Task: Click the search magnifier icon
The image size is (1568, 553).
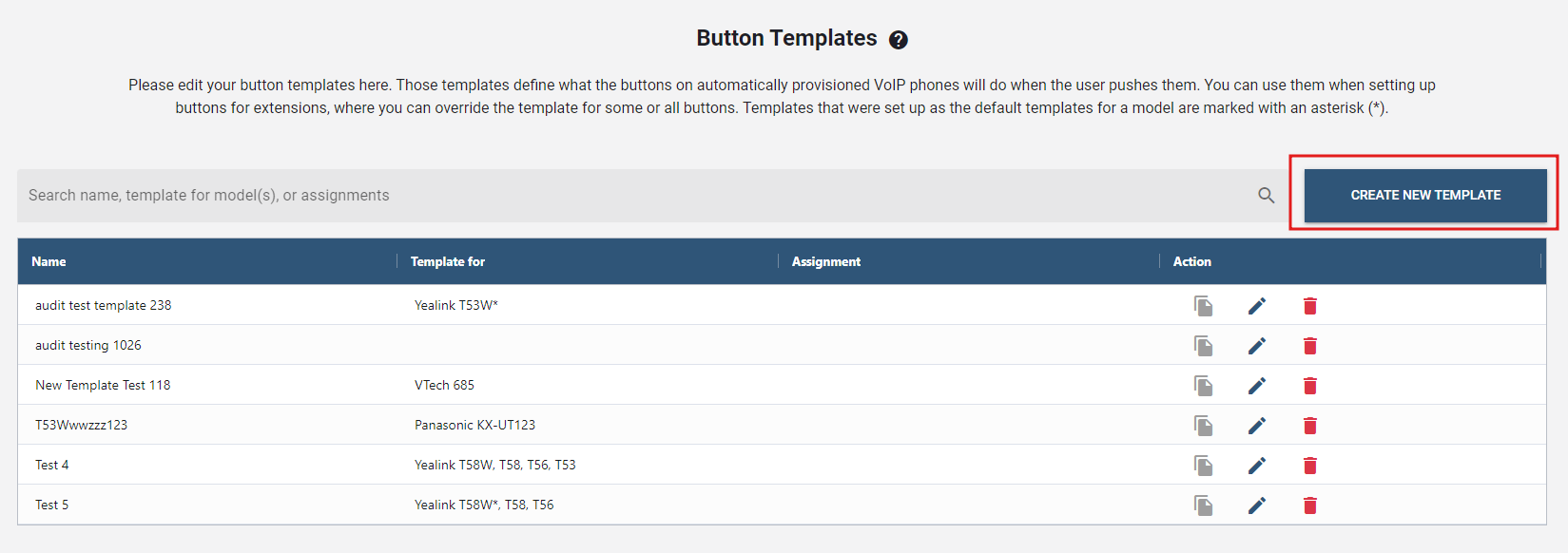Action: (x=1266, y=196)
